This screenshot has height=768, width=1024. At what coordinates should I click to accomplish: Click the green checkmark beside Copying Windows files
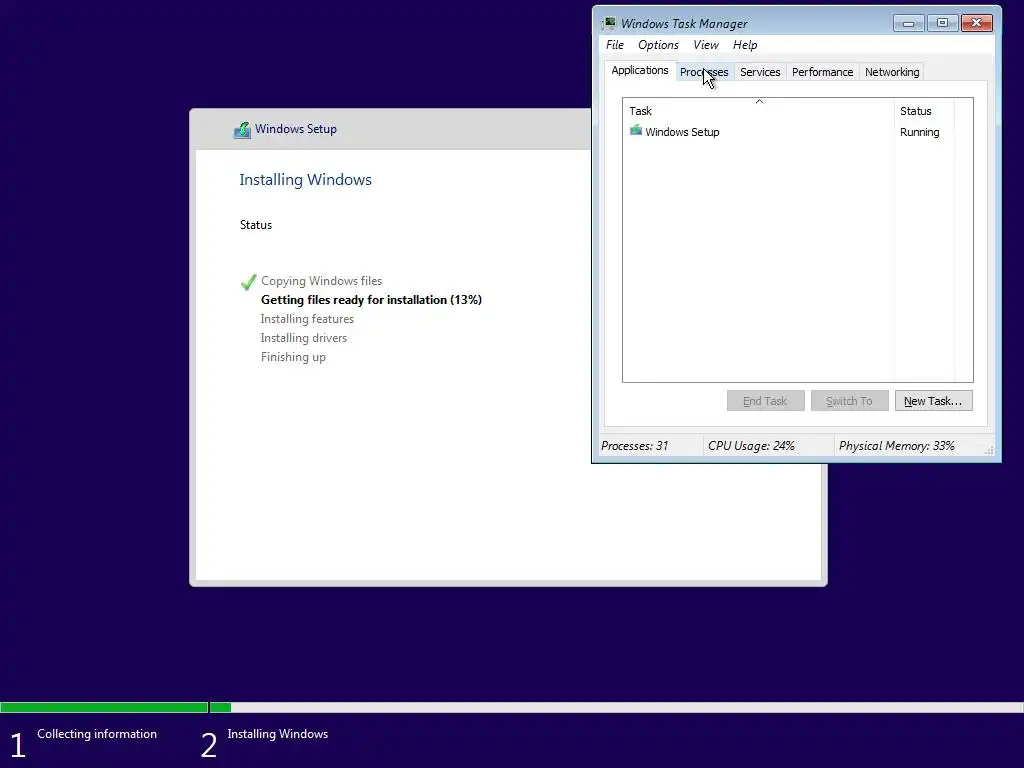pos(248,282)
